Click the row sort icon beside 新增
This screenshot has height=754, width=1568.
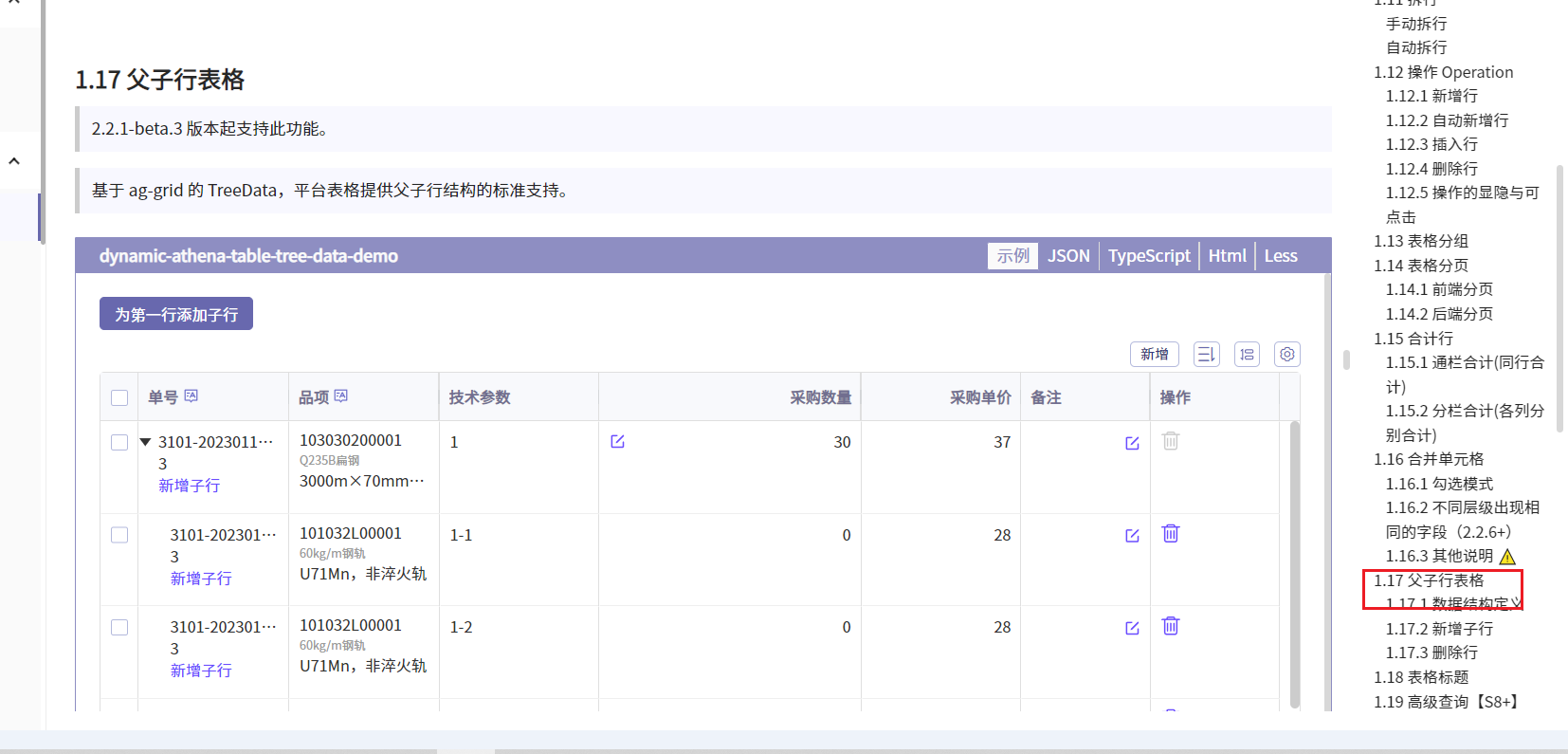[x=1206, y=354]
